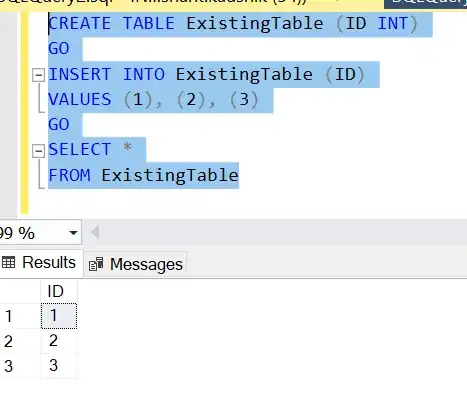Select row header number 1
467x415 pixels.
point(20,316)
